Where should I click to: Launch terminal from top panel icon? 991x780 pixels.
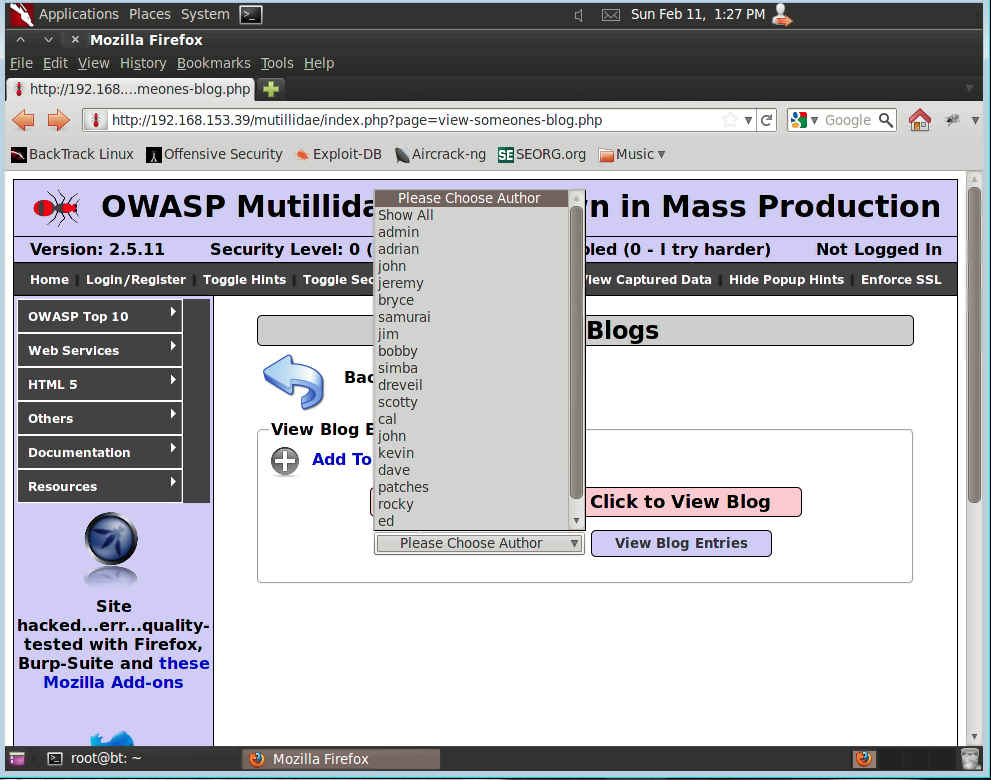252,14
